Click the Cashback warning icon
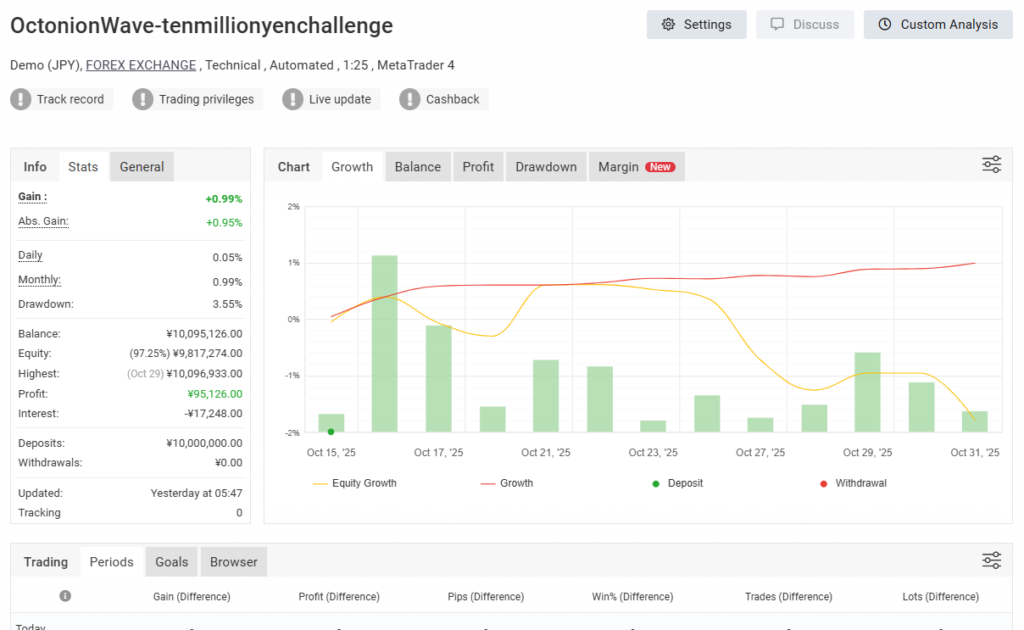 pyautogui.click(x=410, y=99)
